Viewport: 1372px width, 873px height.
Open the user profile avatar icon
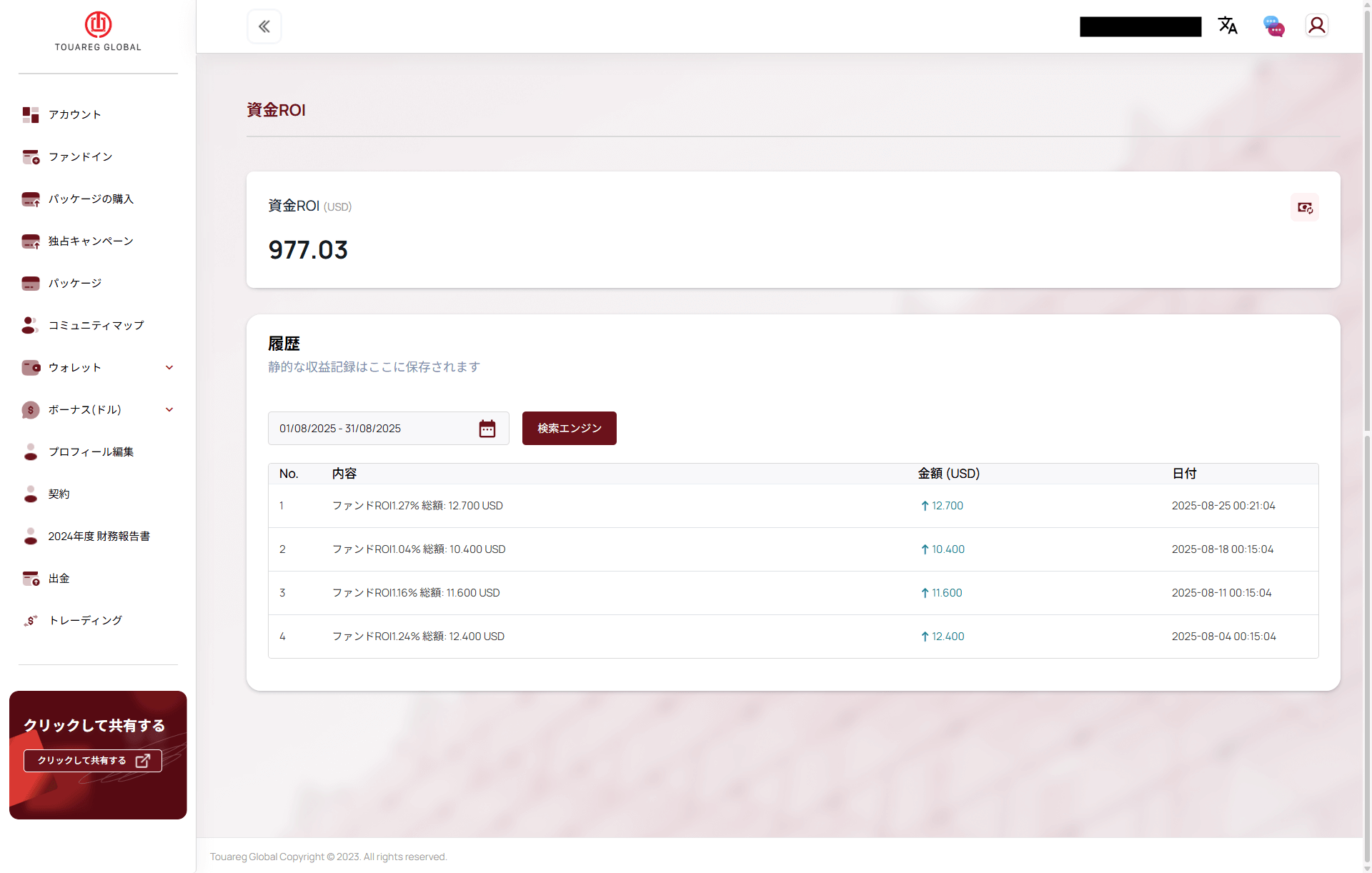pyautogui.click(x=1316, y=26)
